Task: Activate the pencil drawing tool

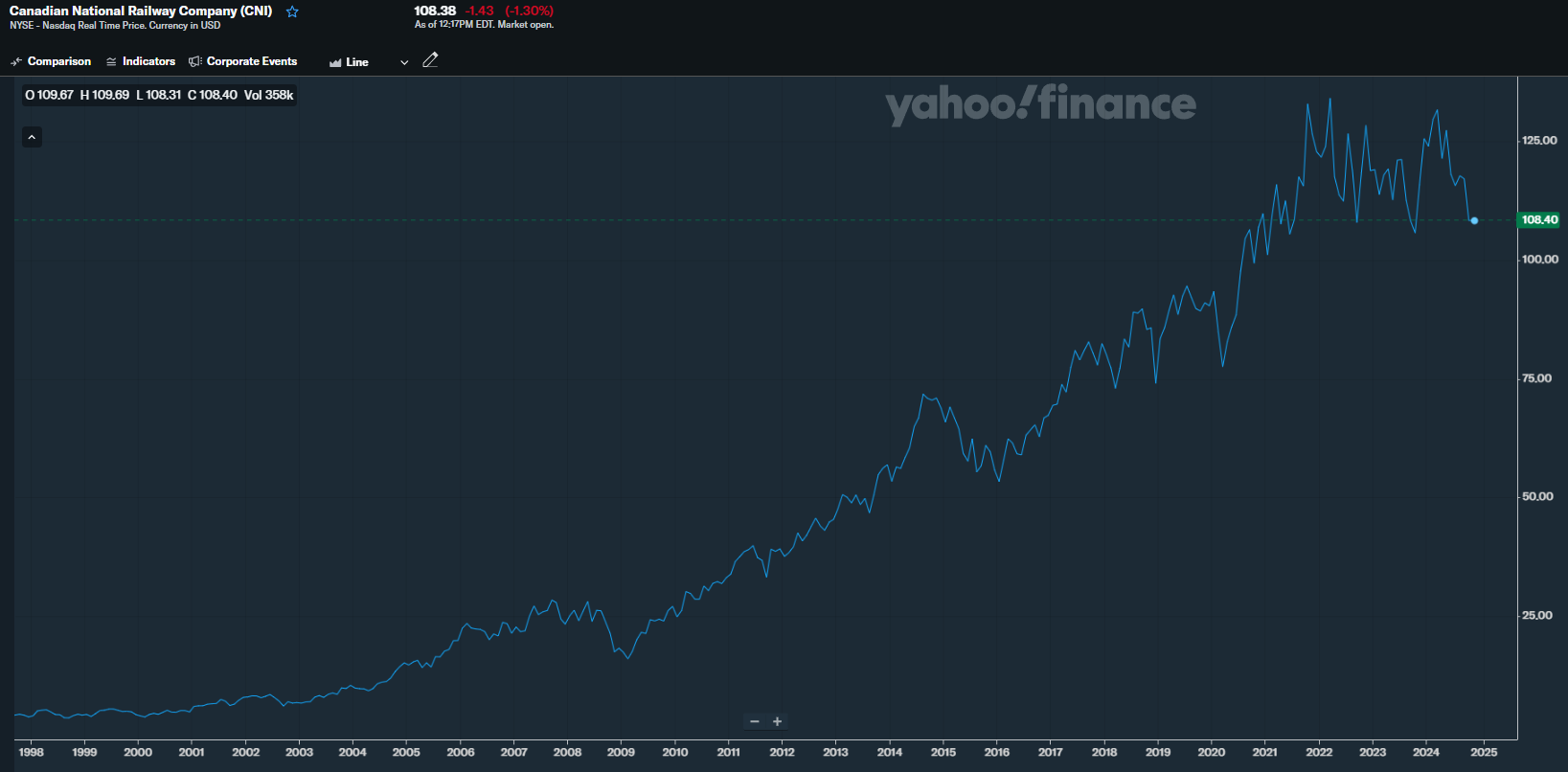Action: [x=430, y=60]
